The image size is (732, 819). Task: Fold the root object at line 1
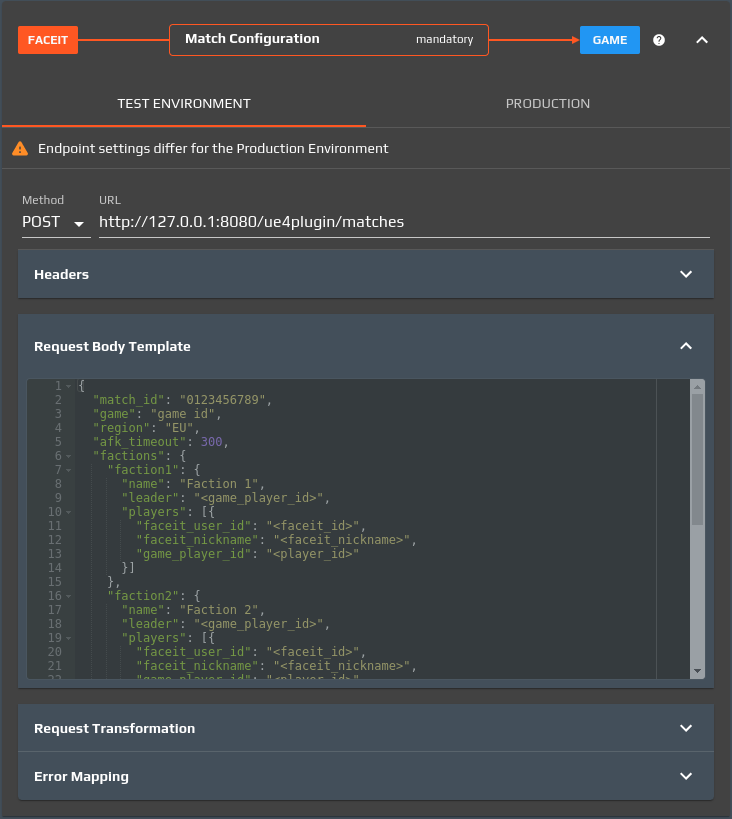pyautogui.click(x=69, y=386)
